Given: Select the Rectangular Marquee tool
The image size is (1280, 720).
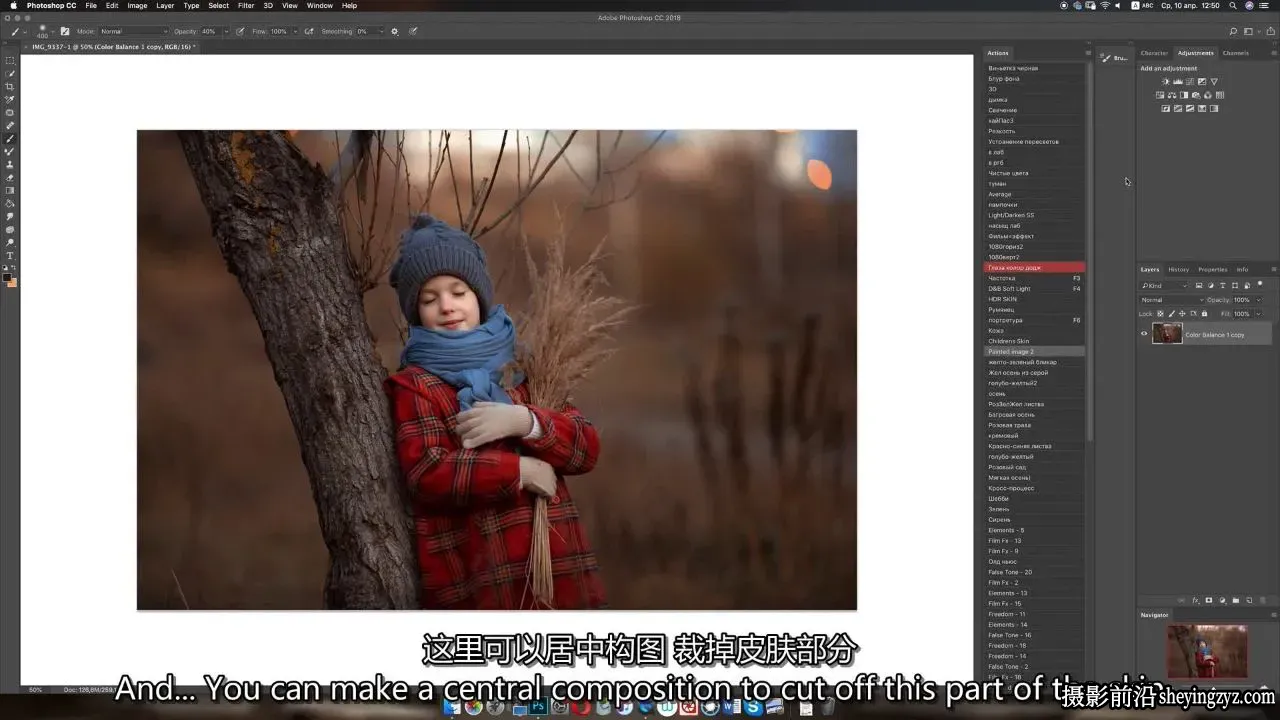Looking at the screenshot, I should 10,60.
